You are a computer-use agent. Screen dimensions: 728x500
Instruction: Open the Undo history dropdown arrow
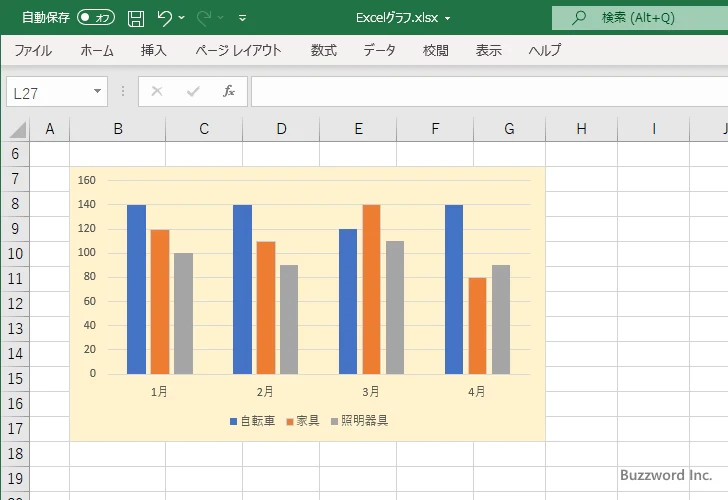(x=182, y=18)
